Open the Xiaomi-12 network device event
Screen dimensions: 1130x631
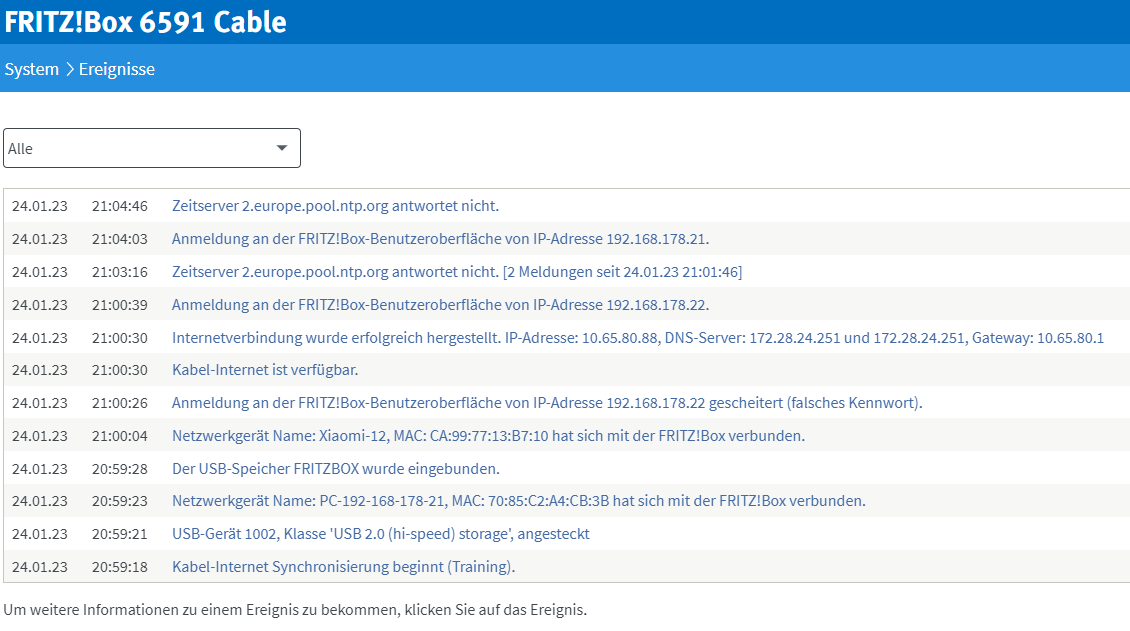click(x=488, y=436)
